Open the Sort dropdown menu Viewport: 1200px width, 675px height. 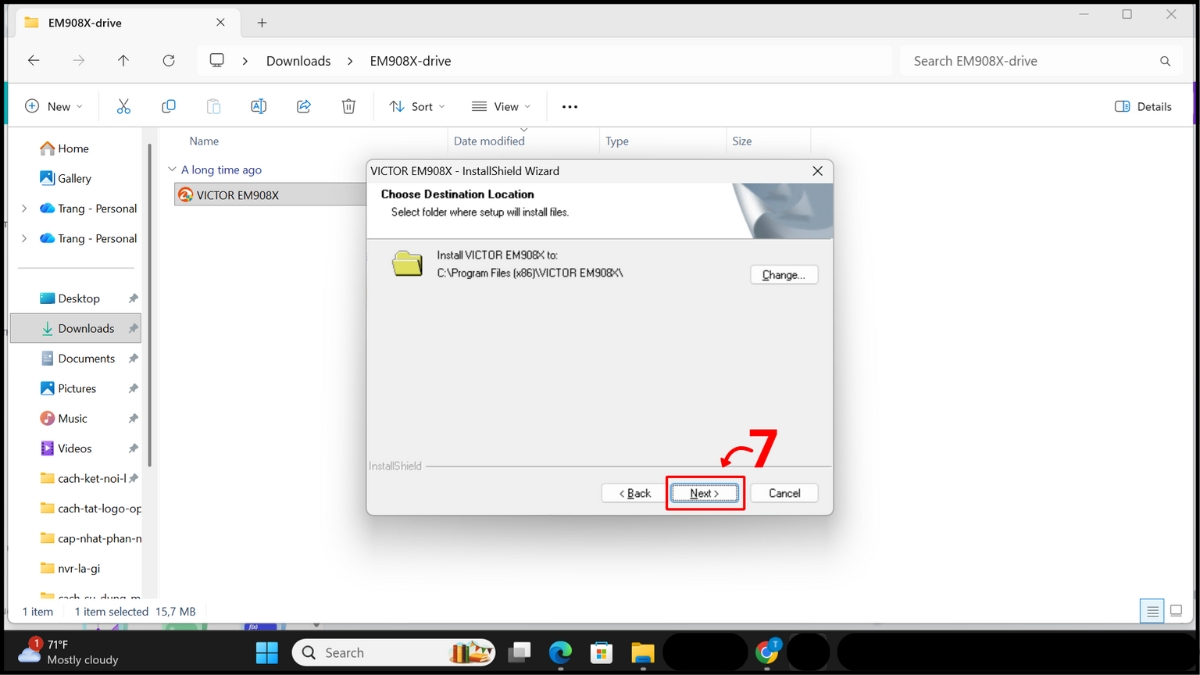click(x=417, y=106)
